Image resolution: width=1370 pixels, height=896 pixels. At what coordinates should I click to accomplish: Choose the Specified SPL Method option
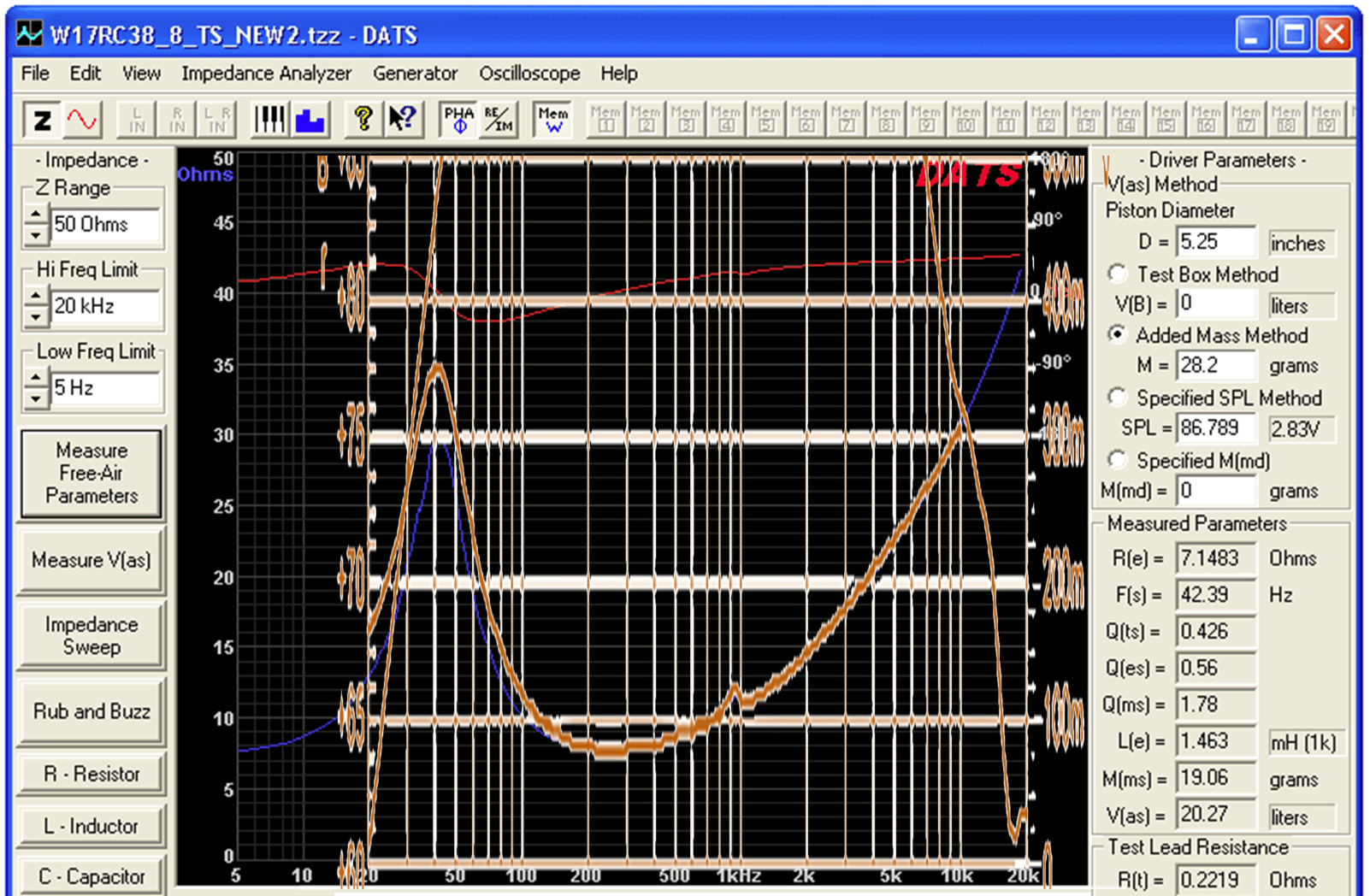(x=1117, y=397)
